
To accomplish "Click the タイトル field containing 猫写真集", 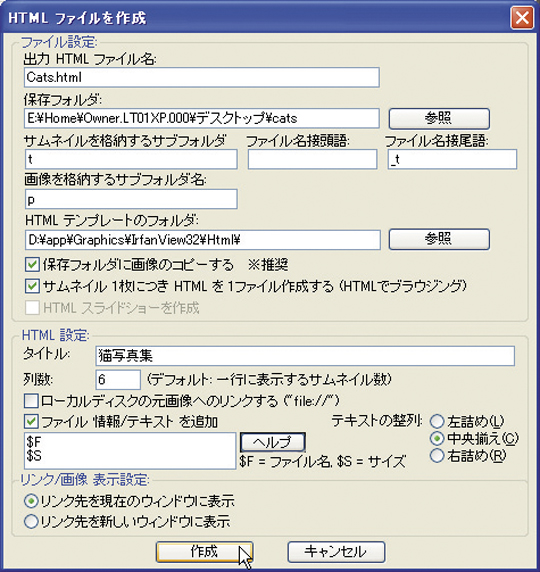I will pos(305,356).
